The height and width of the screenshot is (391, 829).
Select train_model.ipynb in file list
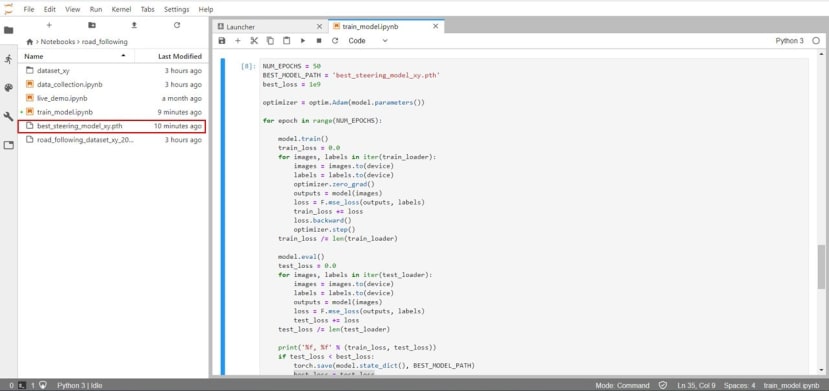(112, 112)
